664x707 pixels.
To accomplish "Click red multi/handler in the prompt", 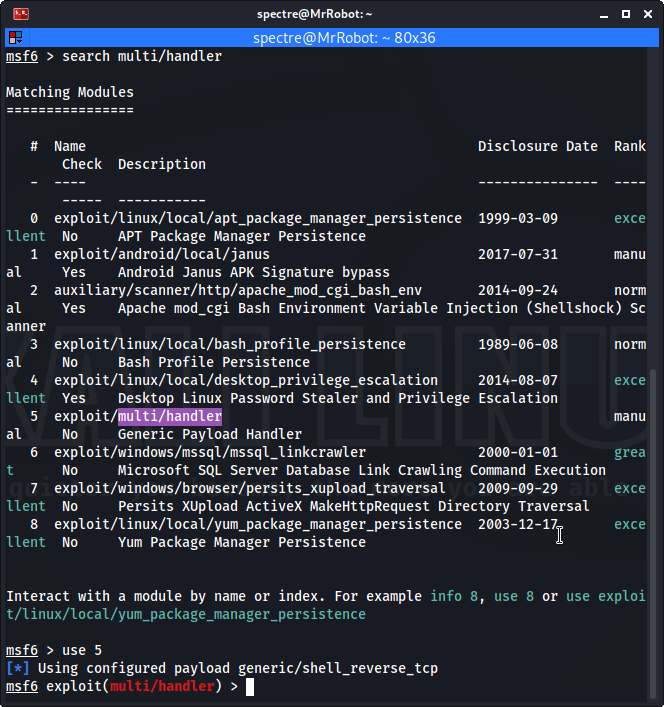I will [x=162, y=686].
